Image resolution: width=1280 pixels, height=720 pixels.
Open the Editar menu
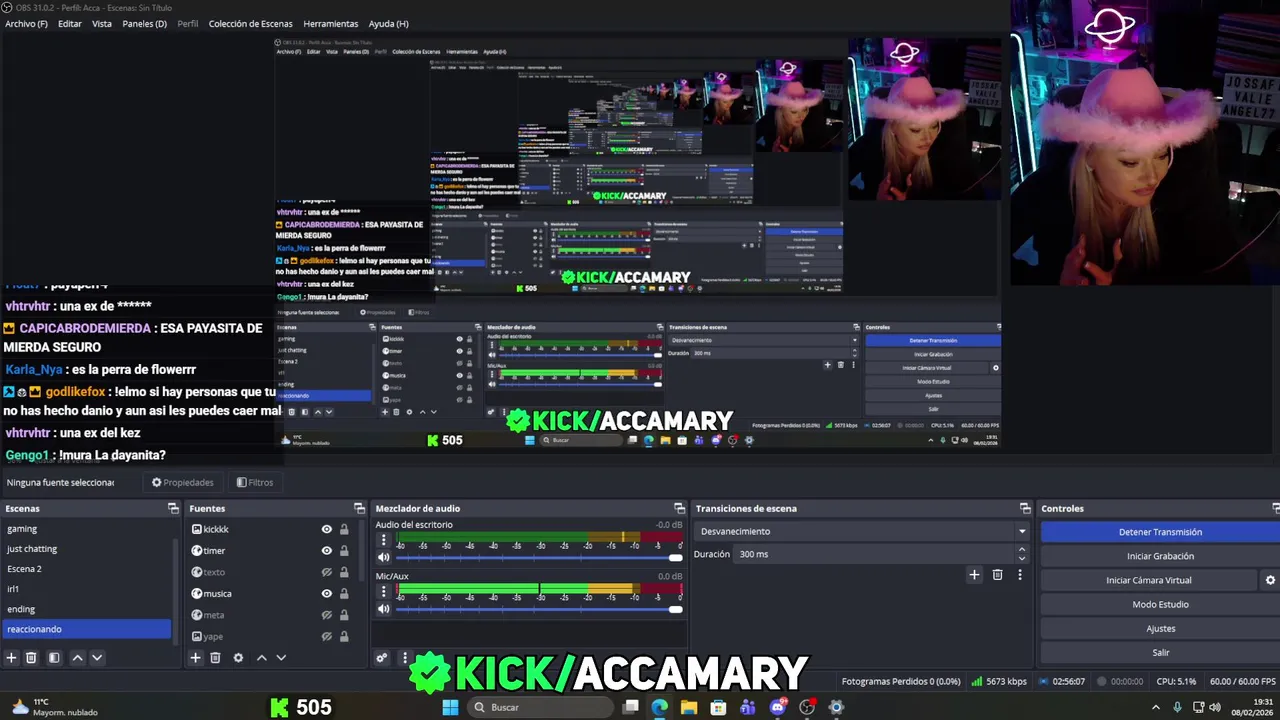click(x=70, y=23)
